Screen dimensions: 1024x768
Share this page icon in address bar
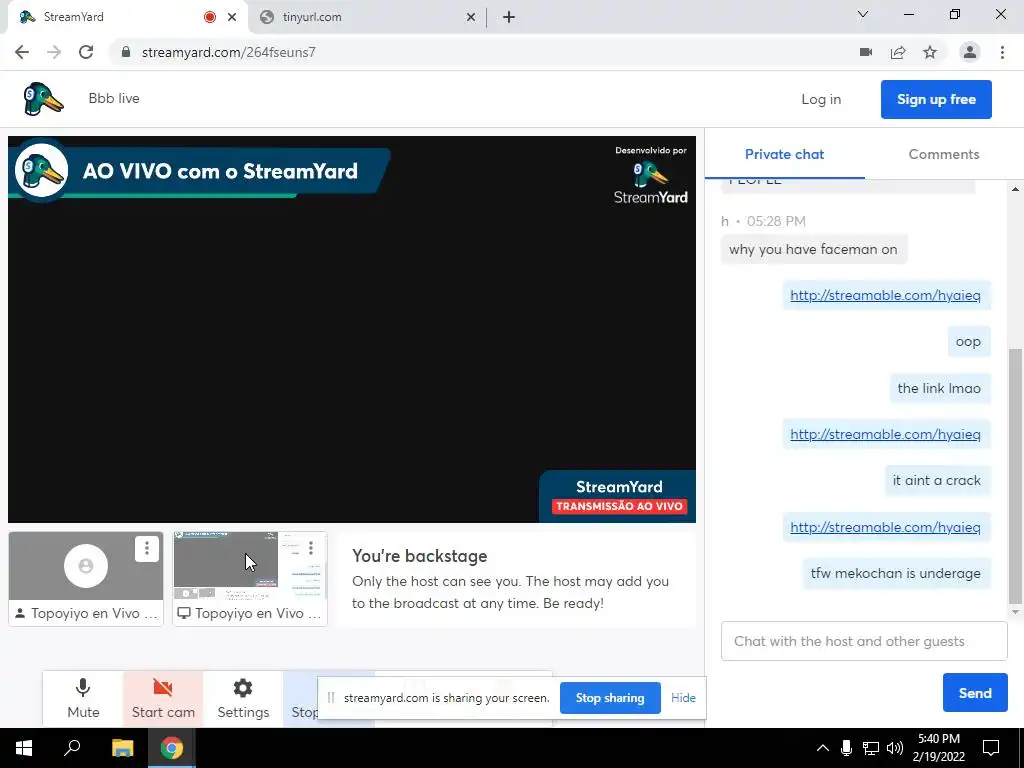tap(898, 52)
